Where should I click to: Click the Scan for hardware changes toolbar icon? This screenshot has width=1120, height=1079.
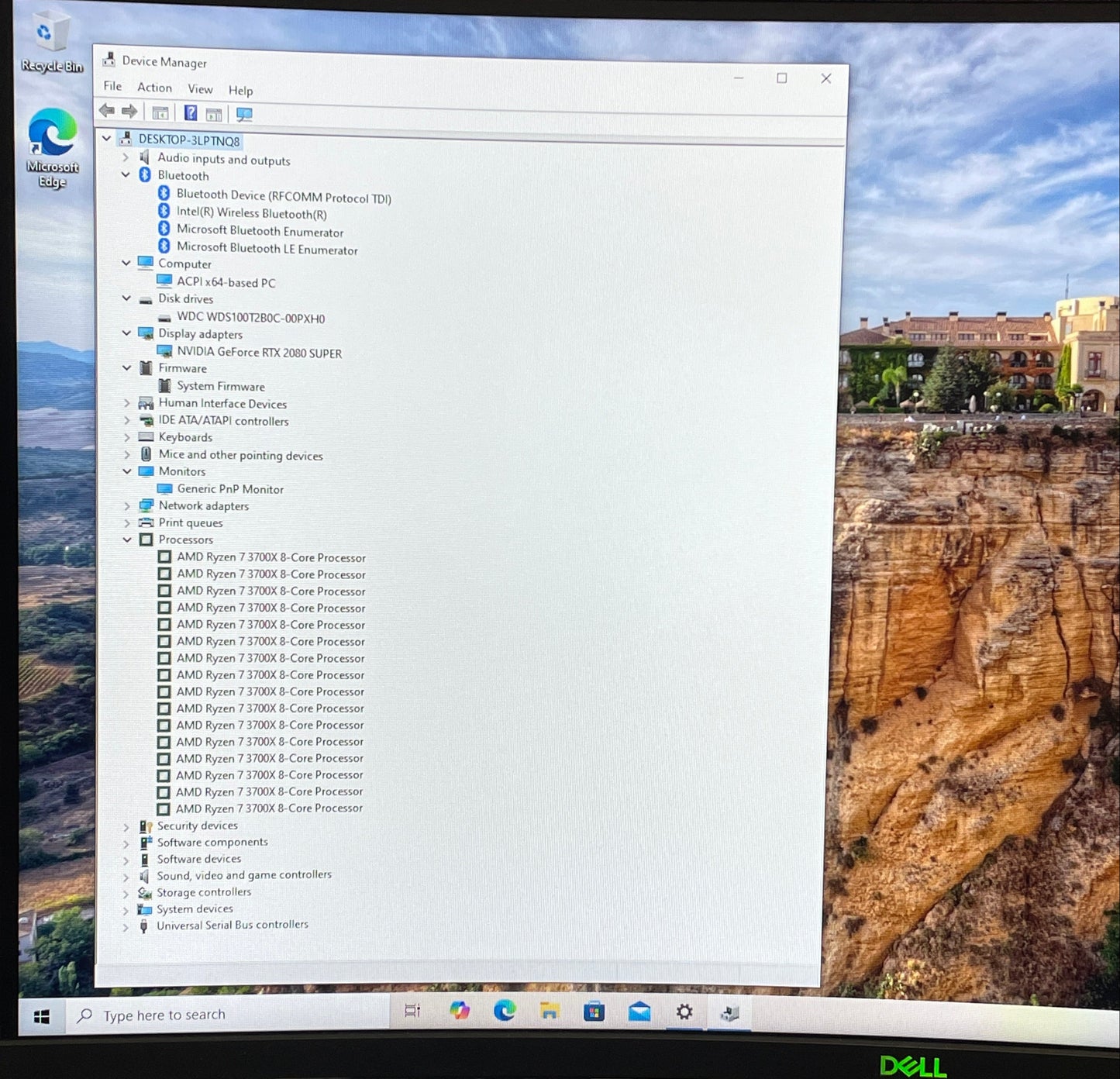pos(244,115)
